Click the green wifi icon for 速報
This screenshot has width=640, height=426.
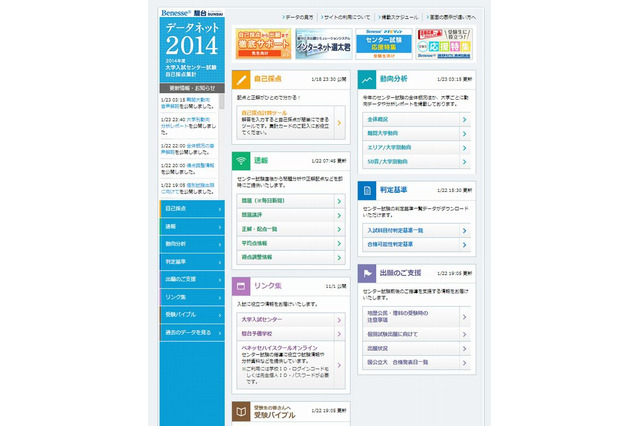241,161
